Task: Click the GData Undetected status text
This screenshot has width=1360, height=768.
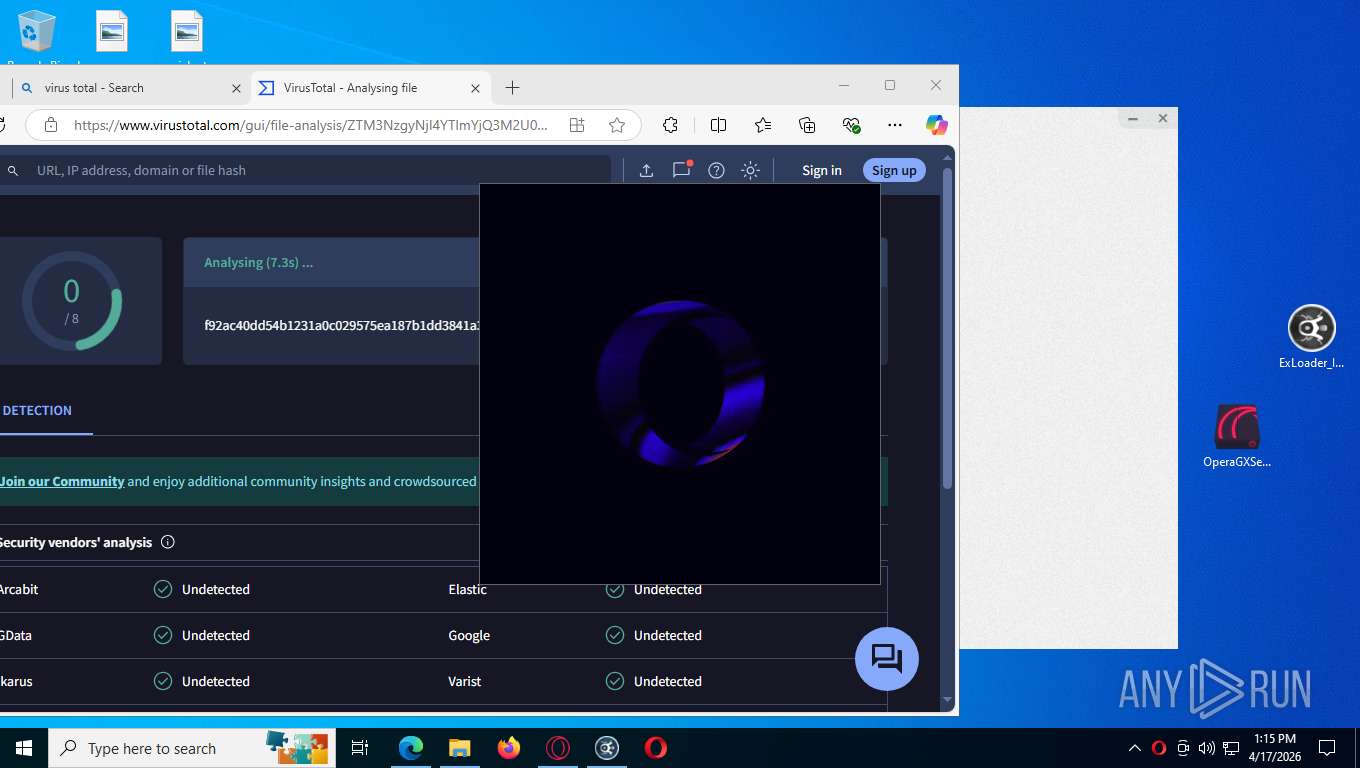Action: tap(216, 635)
